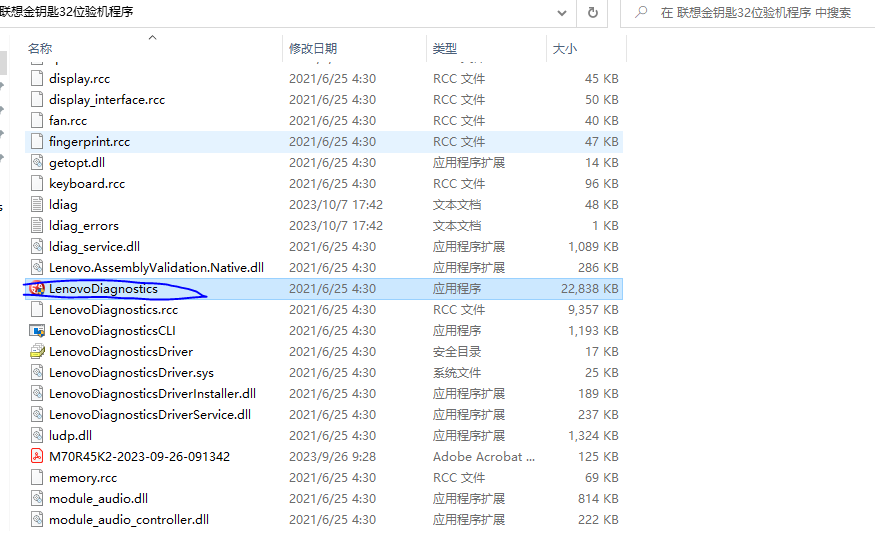Click the LenovoDiagnosticsDriverService.dll icon
875x536 pixels.
point(37,415)
